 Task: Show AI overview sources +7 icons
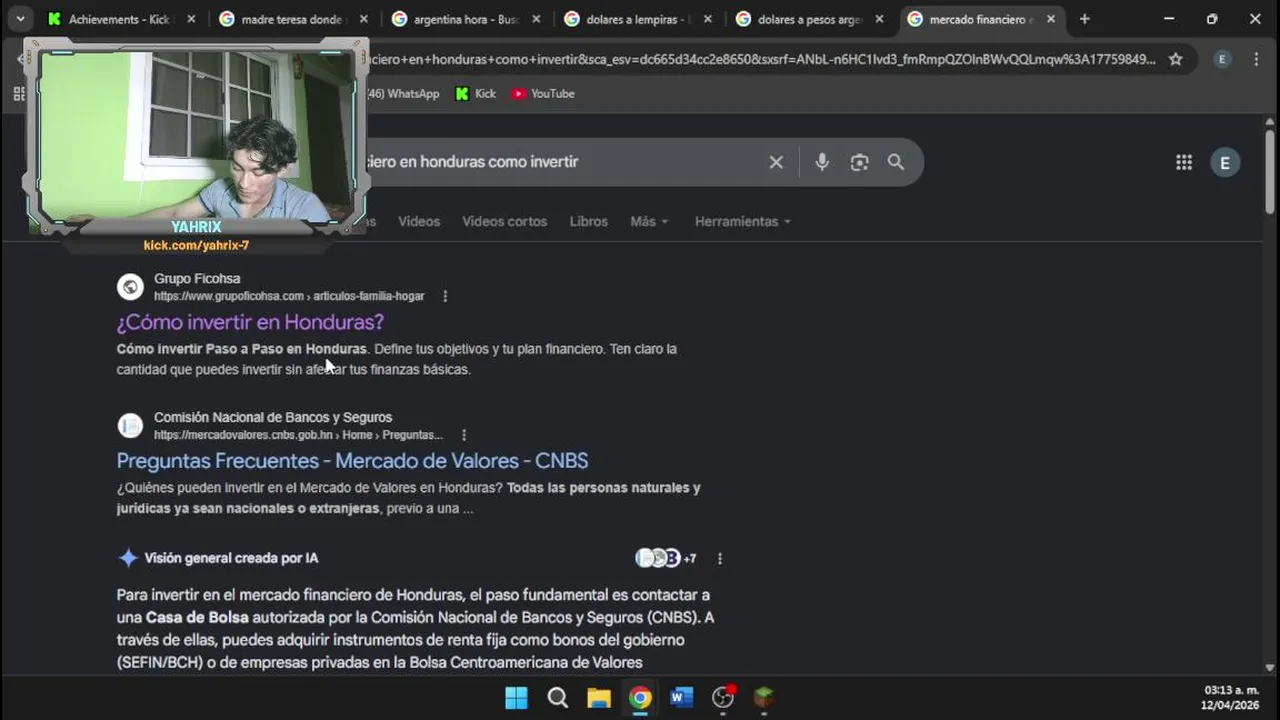pos(665,558)
